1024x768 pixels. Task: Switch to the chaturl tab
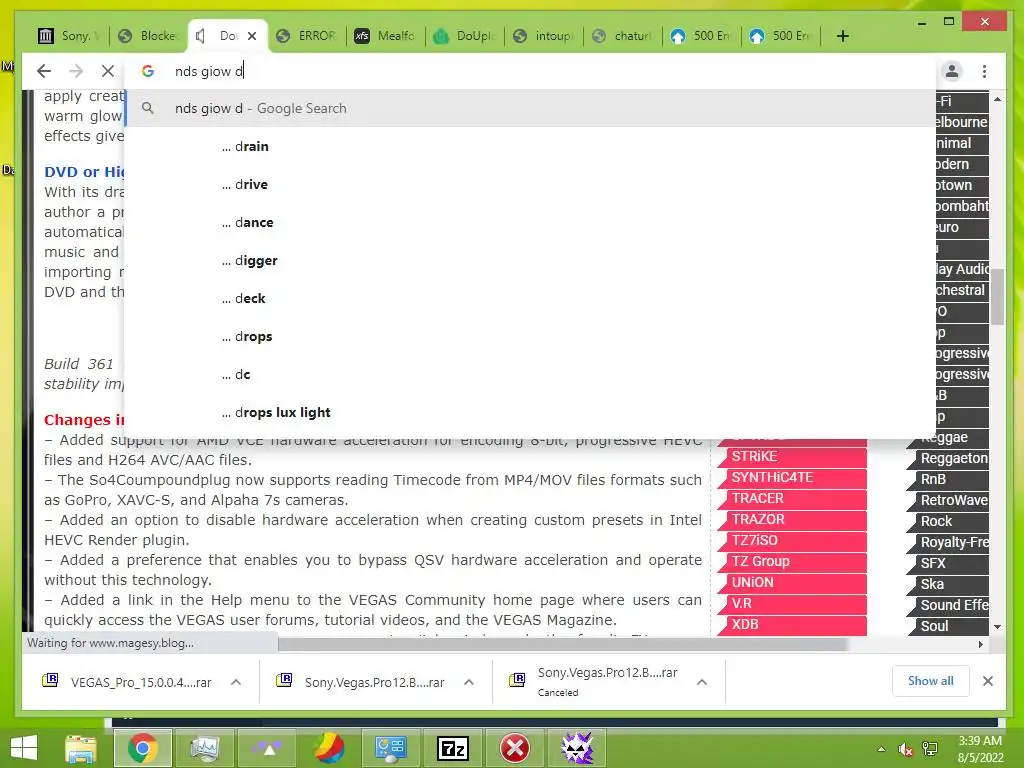tap(623, 36)
